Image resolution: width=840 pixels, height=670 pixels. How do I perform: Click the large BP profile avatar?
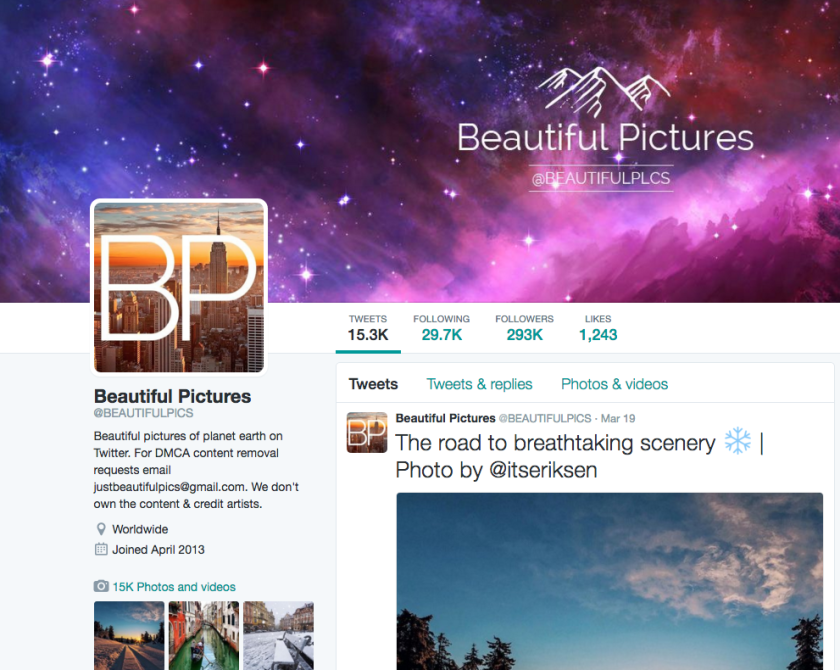coord(179,287)
